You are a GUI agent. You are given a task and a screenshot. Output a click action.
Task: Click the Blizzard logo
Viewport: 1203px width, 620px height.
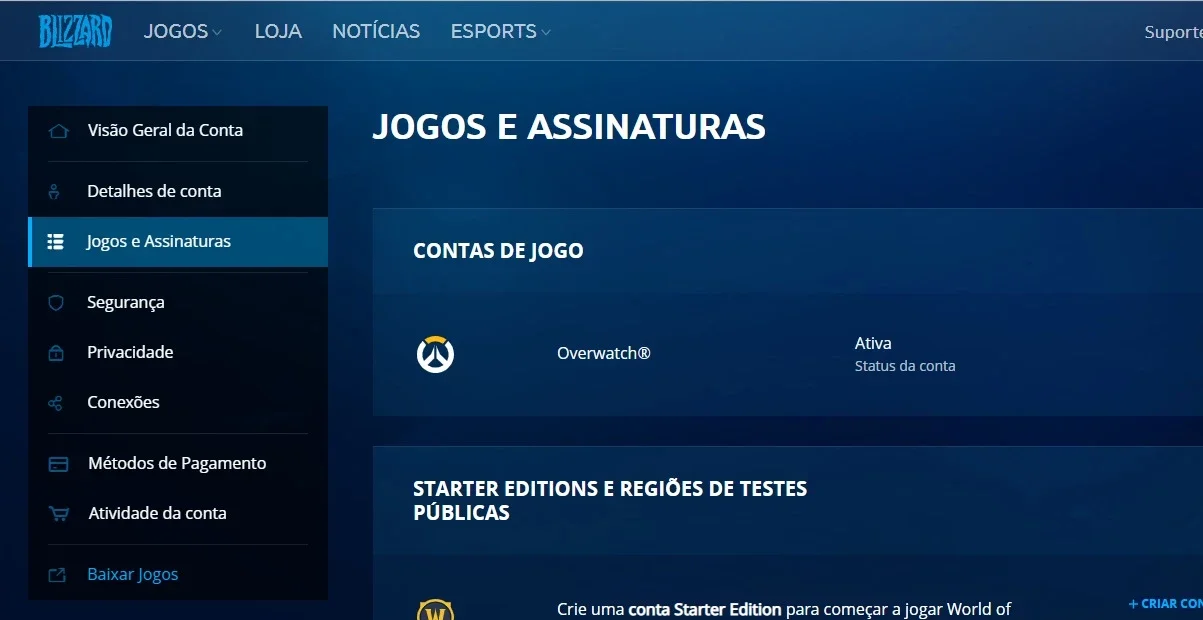tap(75, 31)
